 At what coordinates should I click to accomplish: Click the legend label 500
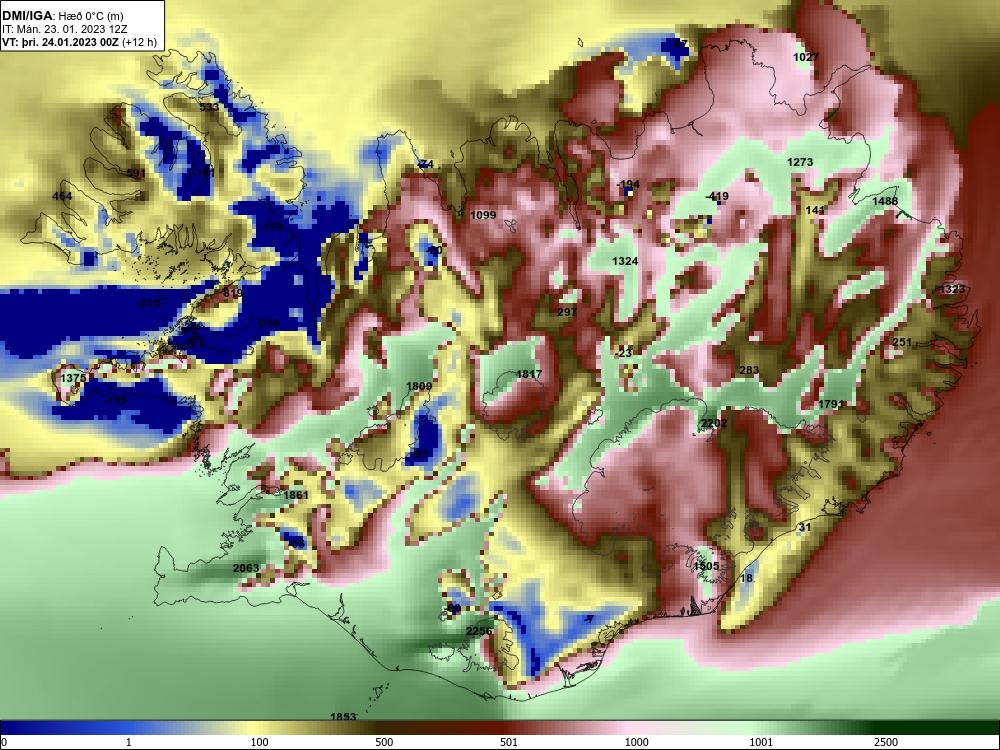coord(384,742)
